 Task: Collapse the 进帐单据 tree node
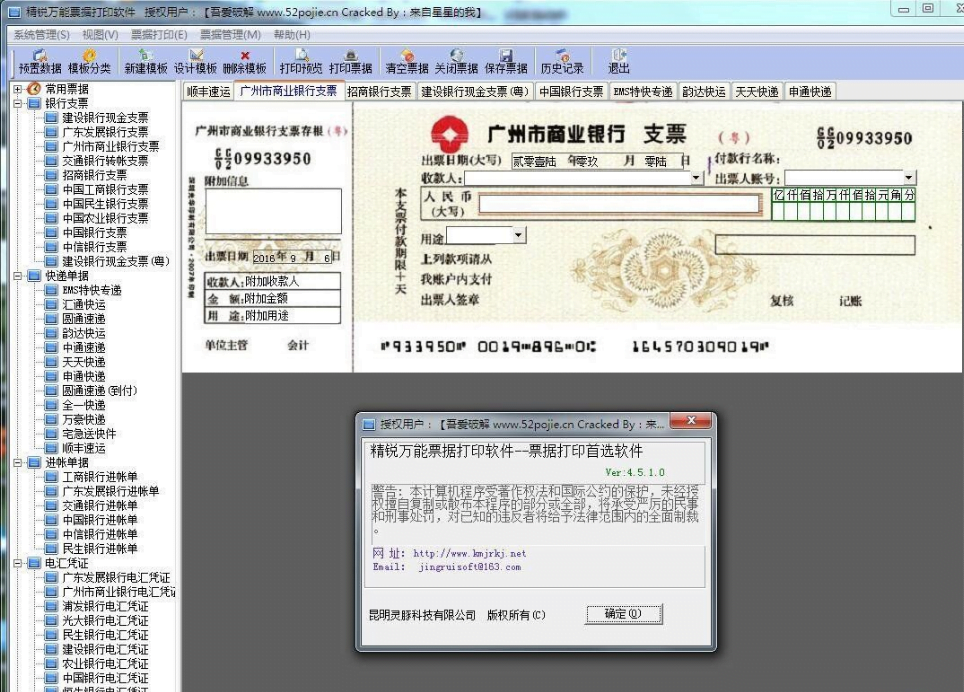click(x=18, y=462)
